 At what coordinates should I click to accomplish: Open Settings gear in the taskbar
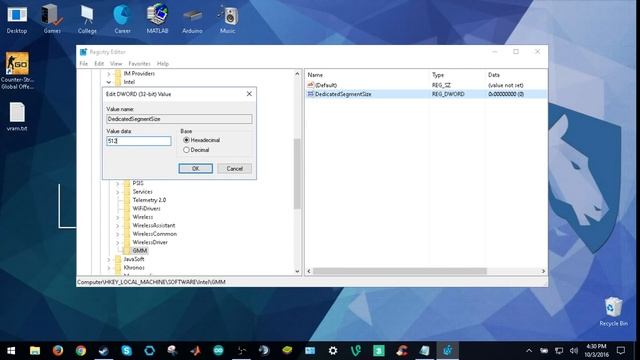pyautogui.click(x=333, y=351)
